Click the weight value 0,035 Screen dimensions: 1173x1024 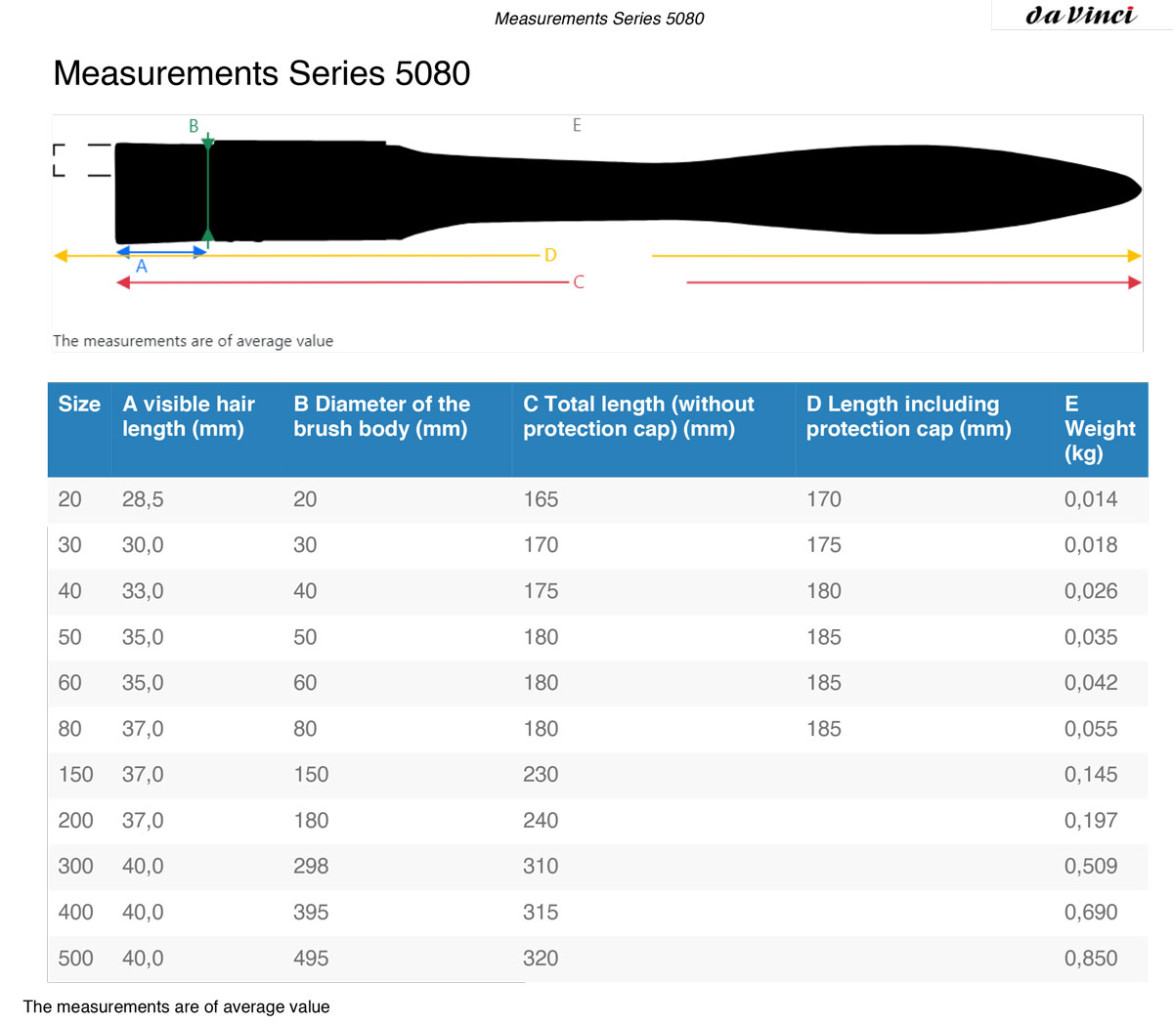coord(1091,637)
